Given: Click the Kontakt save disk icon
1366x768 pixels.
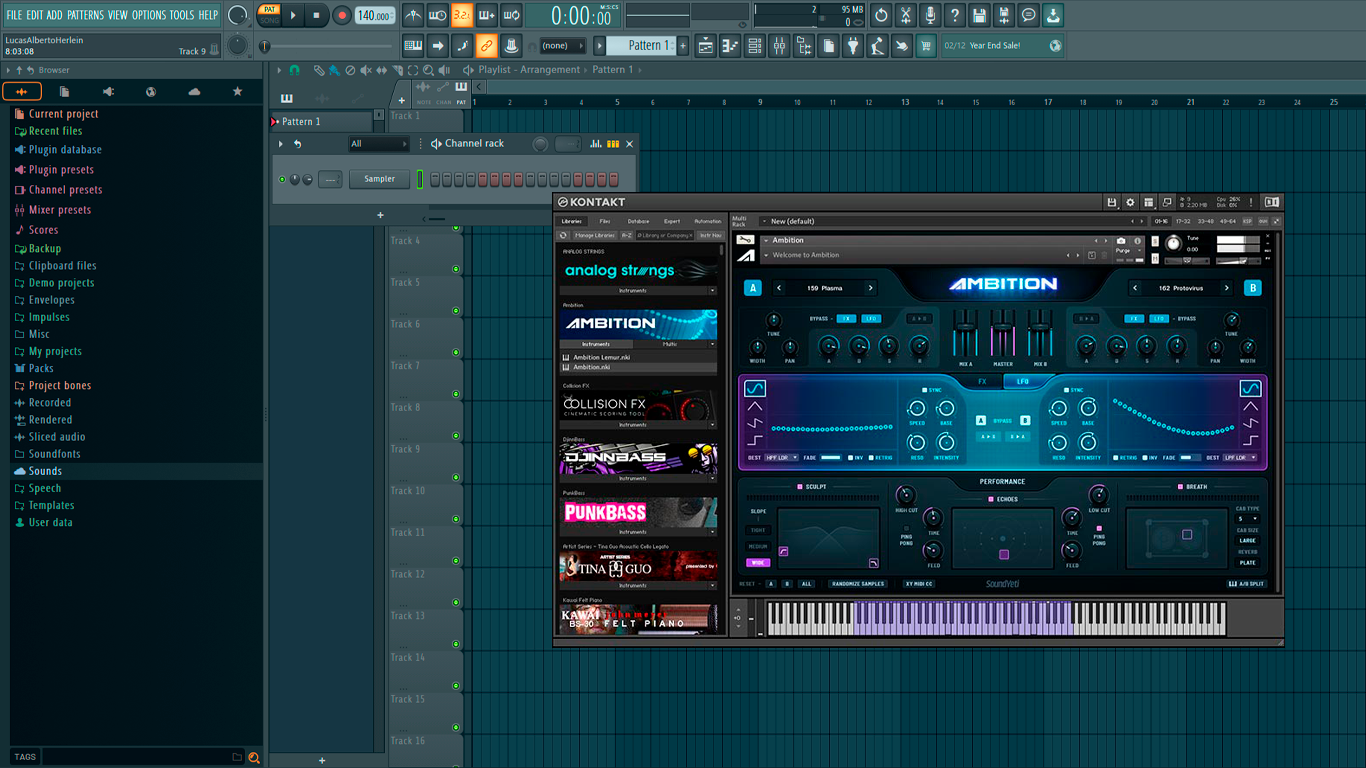Looking at the screenshot, I should 1112,202.
